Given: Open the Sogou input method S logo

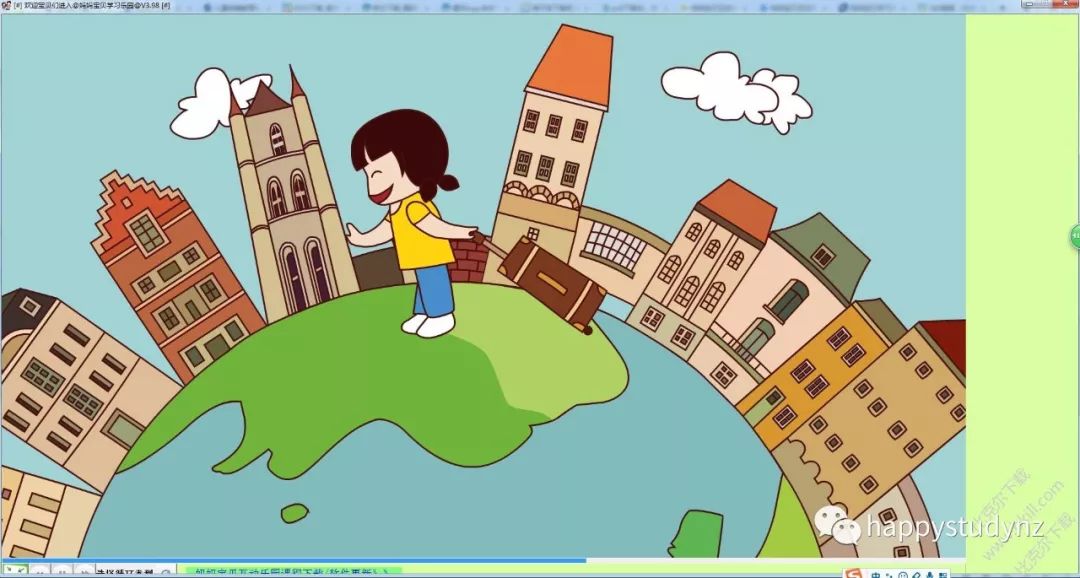Looking at the screenshot, I should [853, 574].
